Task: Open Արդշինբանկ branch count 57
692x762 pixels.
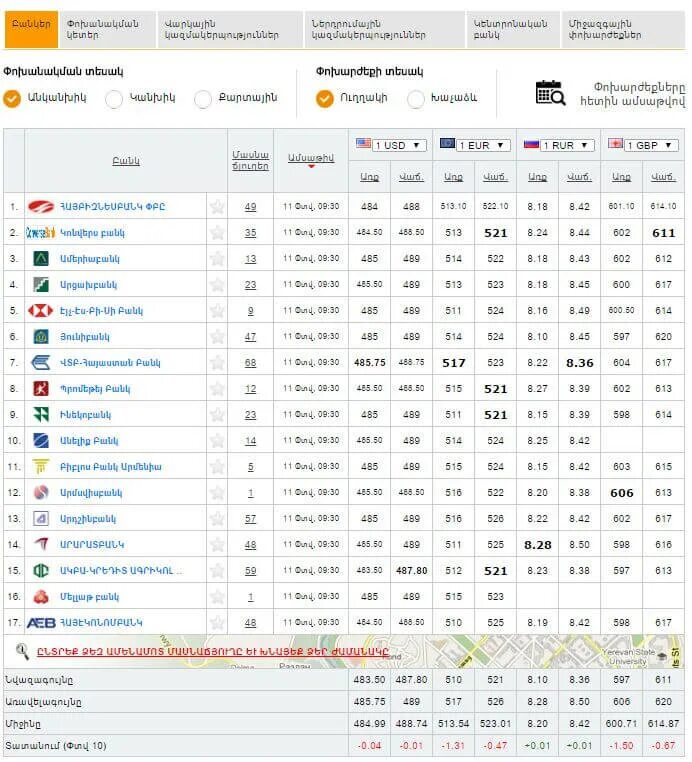Action: tap(250, 519)
